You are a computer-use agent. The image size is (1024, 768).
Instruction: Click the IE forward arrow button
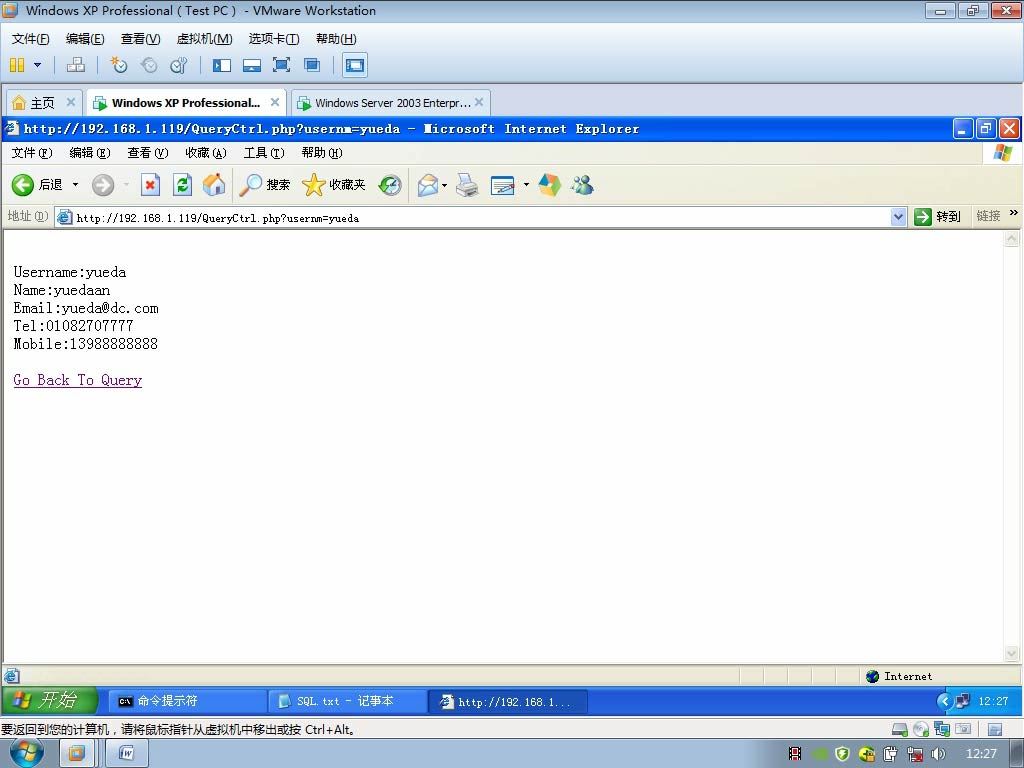point(103,185)
